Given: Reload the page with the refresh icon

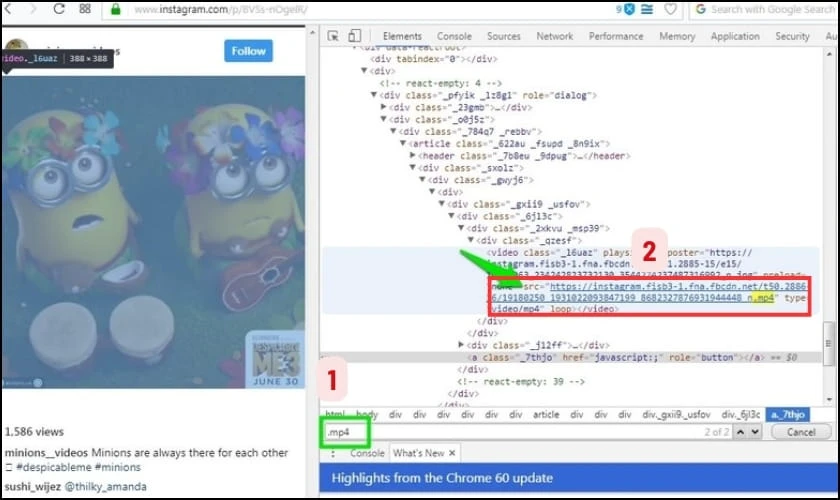Looking at the screenshot, I should coord(59,9).
